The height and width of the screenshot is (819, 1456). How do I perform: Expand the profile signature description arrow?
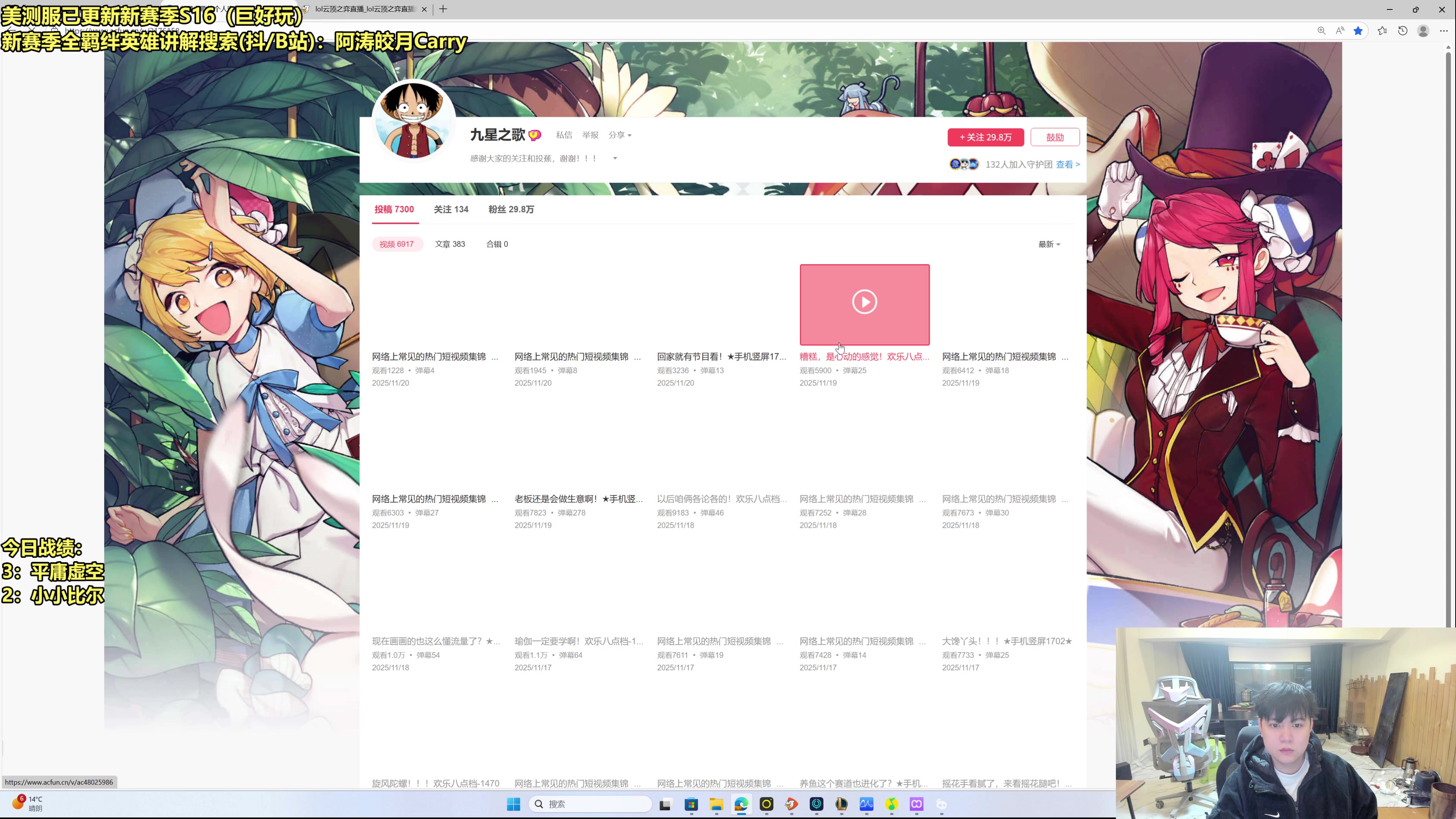click(x=615, y=158)
